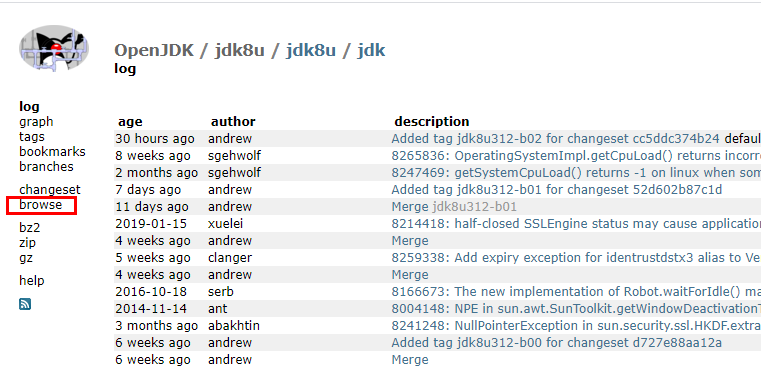Open OpenJDK in the breadcrumb

pyautogui.click(x=154, y=50)
